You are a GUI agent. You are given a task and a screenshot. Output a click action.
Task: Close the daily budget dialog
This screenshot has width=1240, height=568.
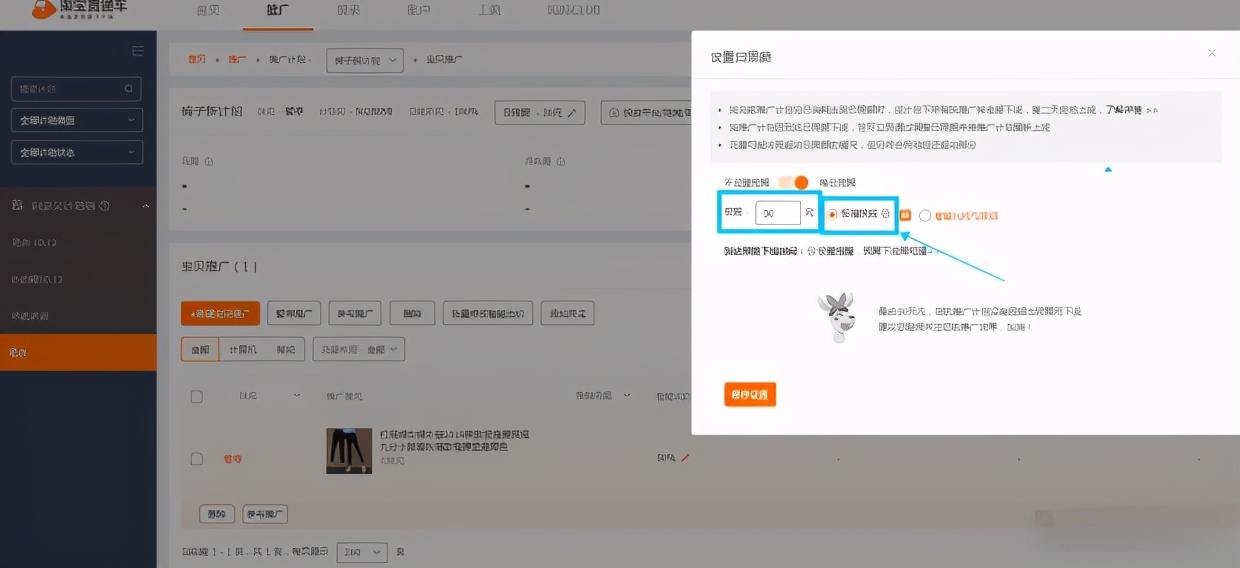pos(1212,53)
